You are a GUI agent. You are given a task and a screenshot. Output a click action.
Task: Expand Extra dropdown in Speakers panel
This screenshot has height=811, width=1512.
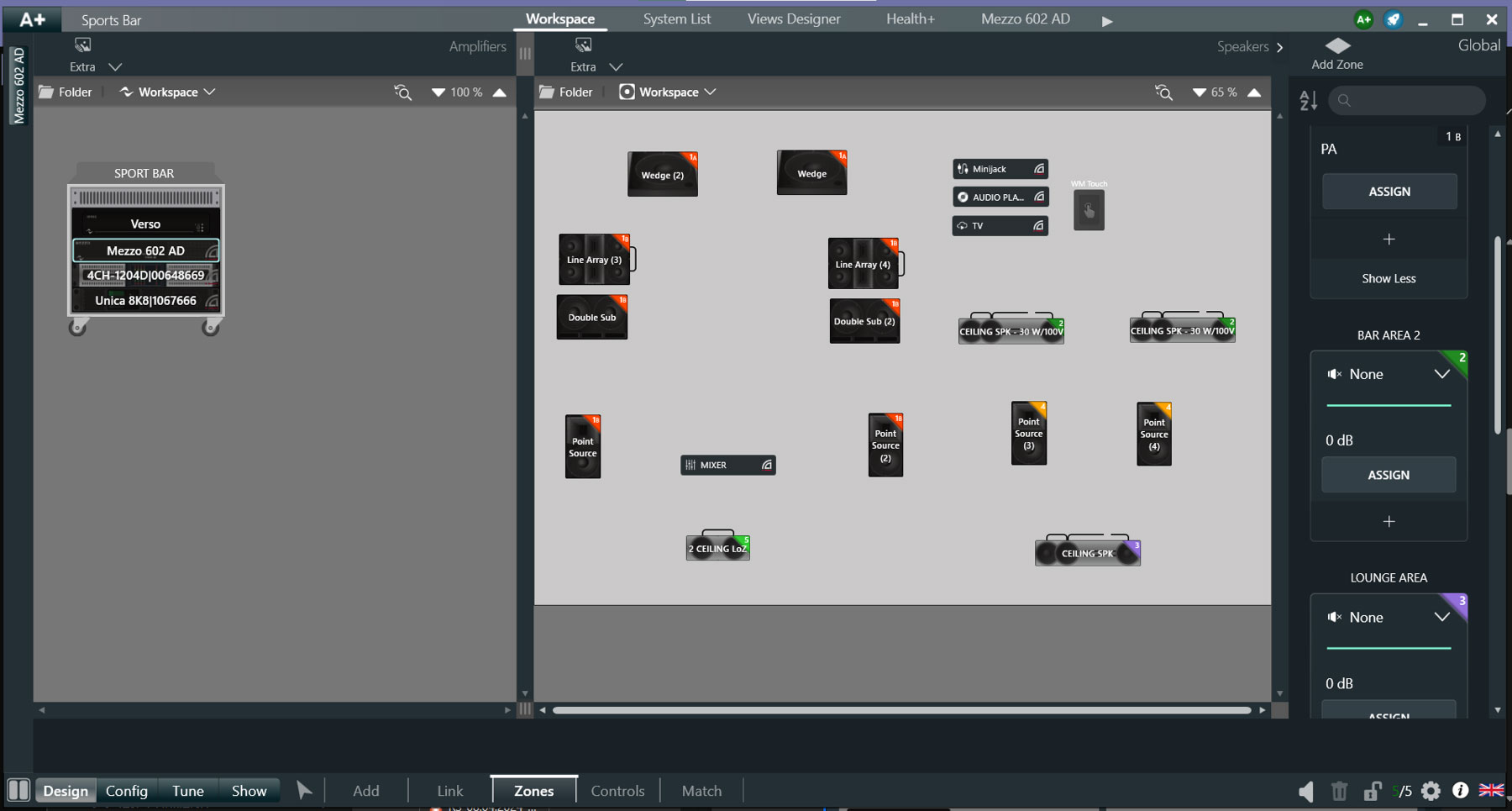pos(615,67)
